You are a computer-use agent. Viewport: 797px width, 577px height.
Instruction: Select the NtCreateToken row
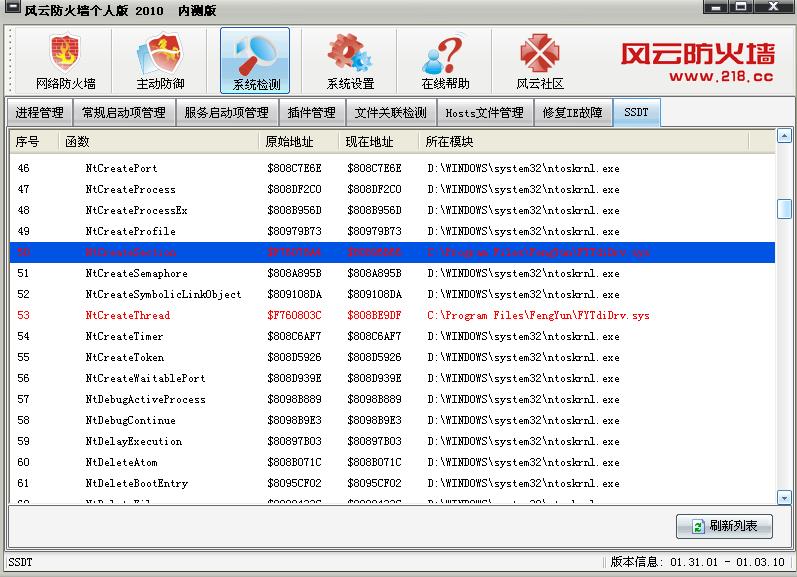pyautogui.click(x=392, y=357)
